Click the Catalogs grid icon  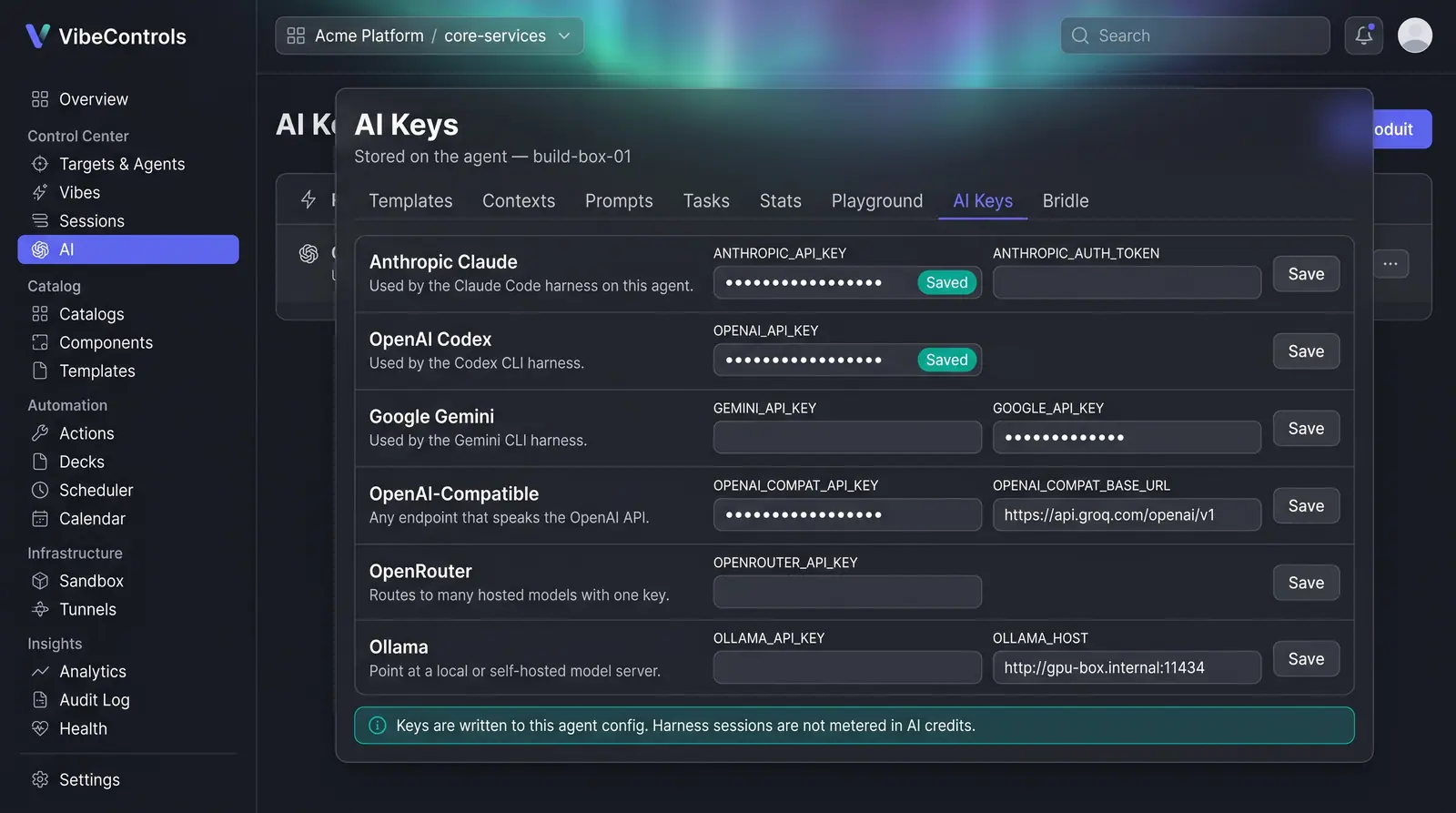(40, 314)
